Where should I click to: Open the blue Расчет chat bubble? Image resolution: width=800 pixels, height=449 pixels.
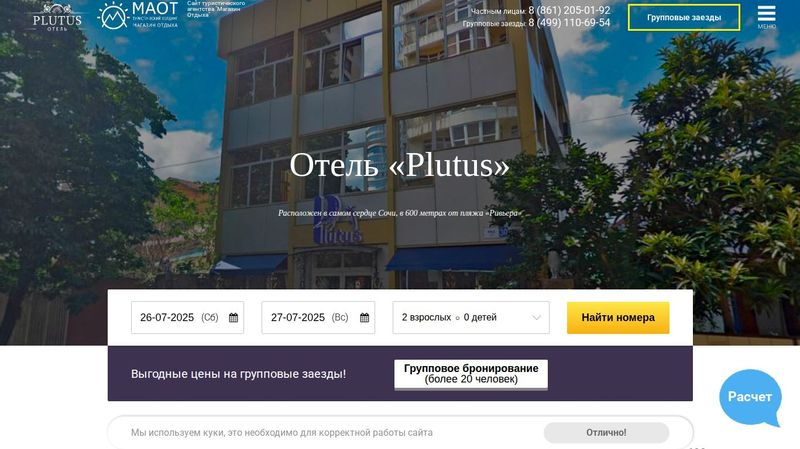coord(750,397)
